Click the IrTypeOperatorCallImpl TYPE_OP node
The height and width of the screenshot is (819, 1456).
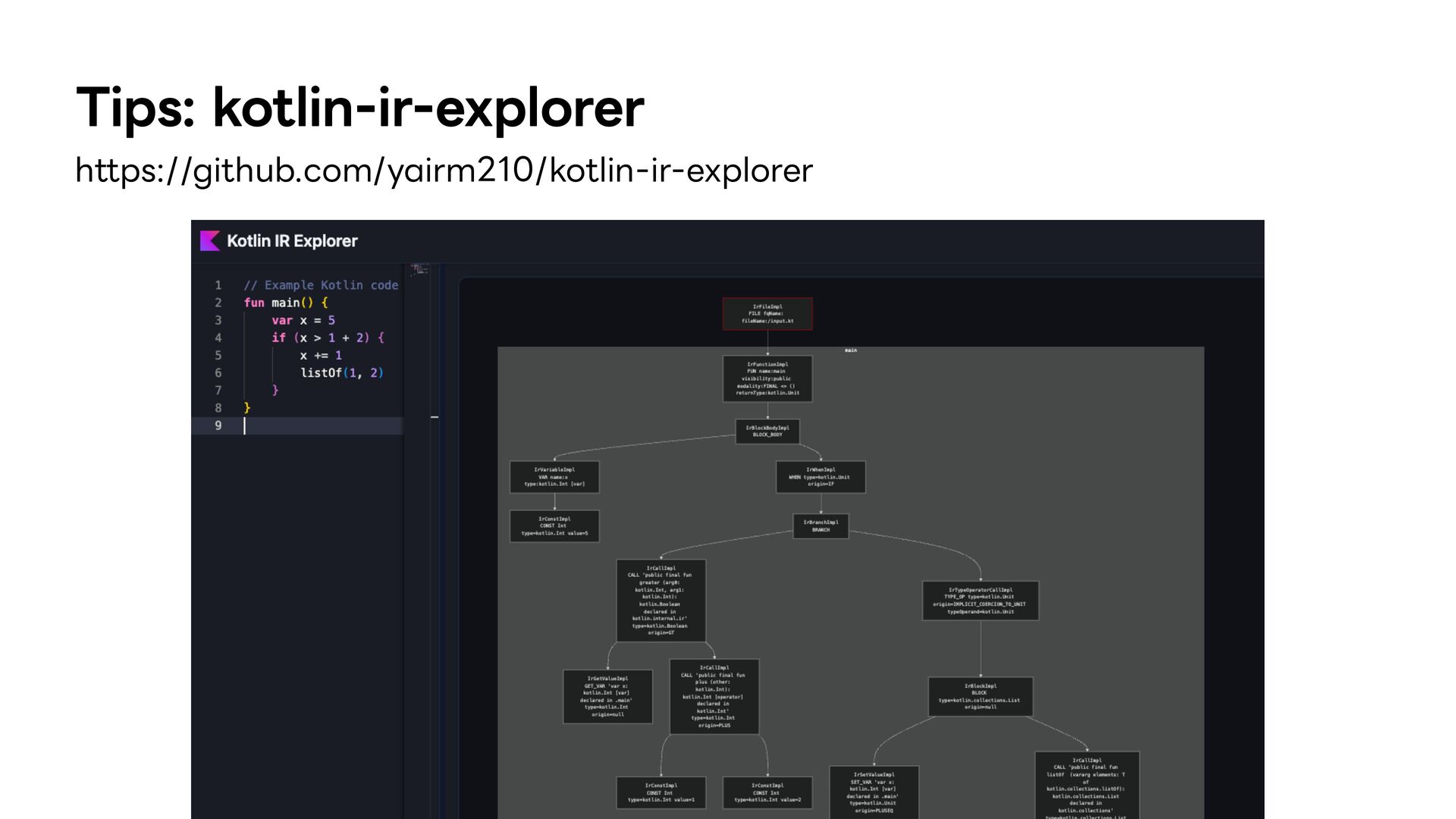pos(980,601)
